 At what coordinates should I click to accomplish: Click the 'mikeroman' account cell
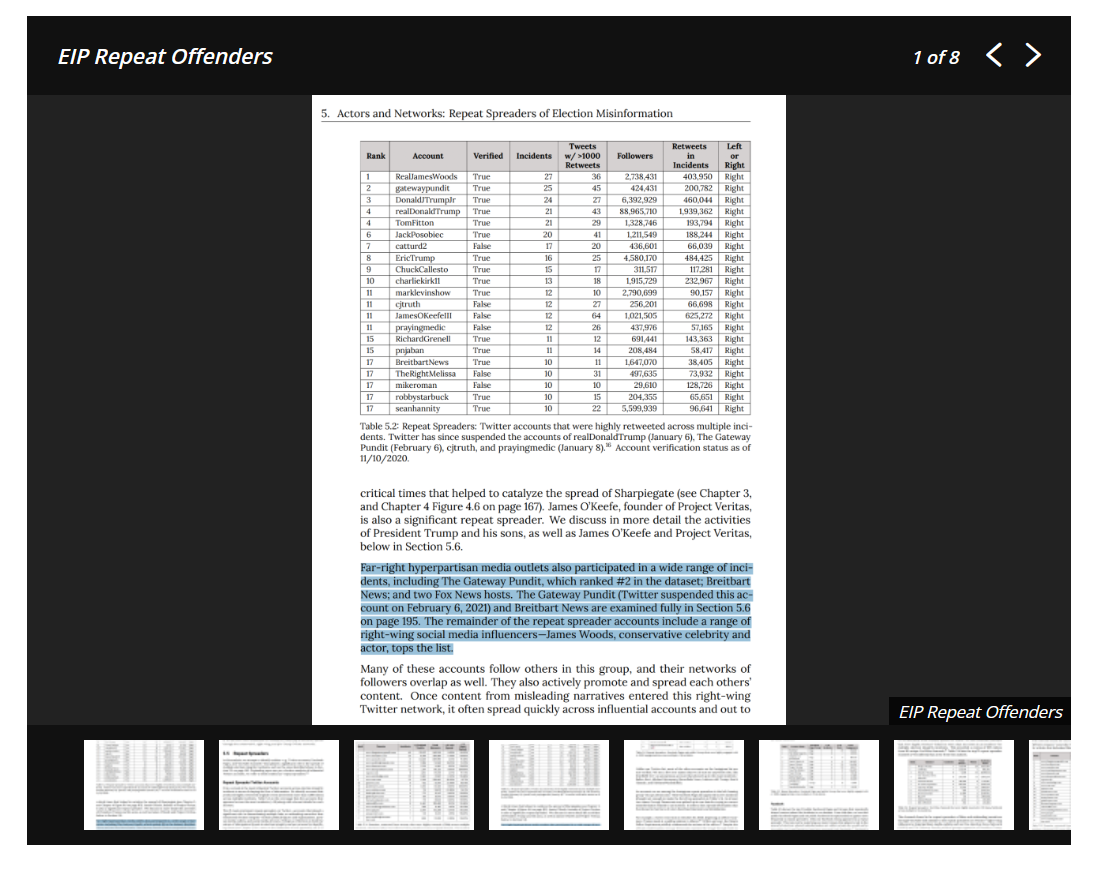[428, 385]
